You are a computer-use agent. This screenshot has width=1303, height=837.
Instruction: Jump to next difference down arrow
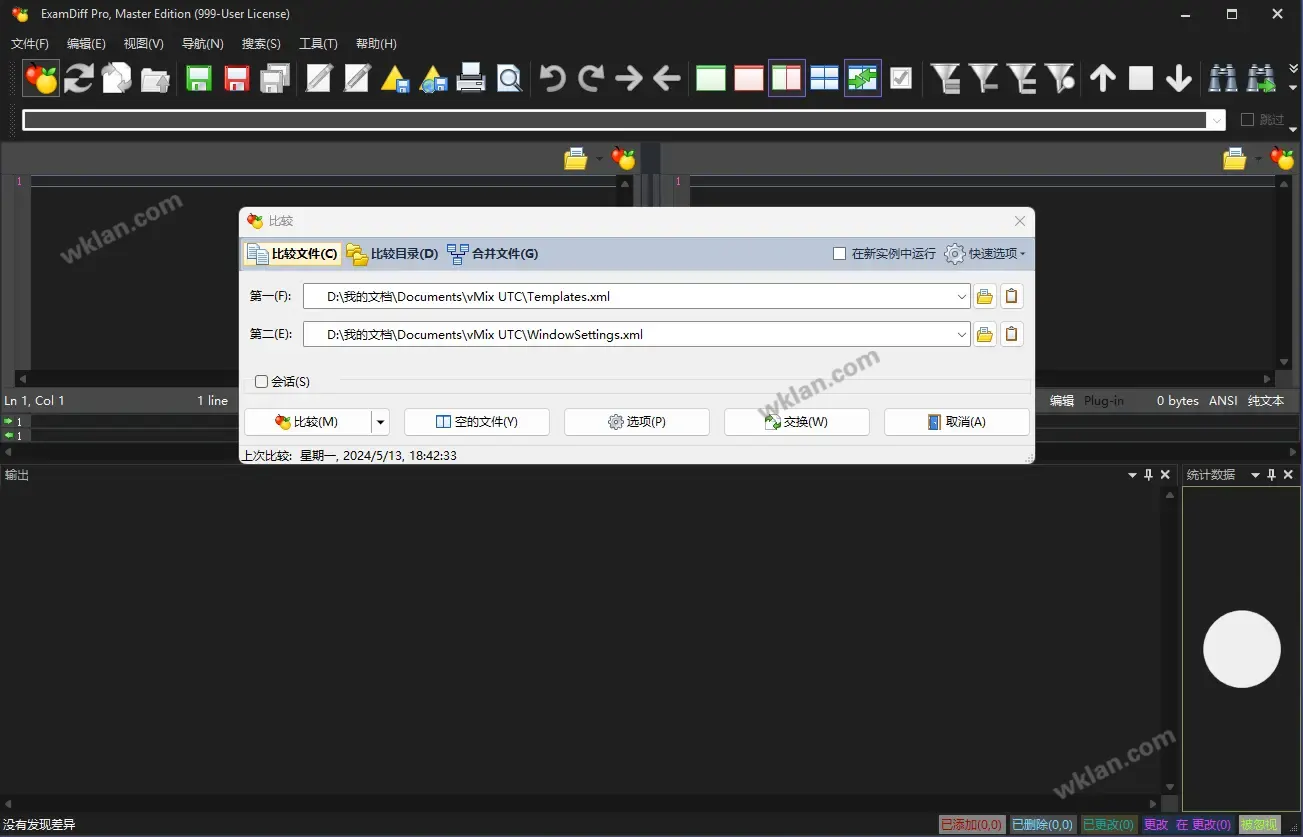click(x=1179, y=78)
